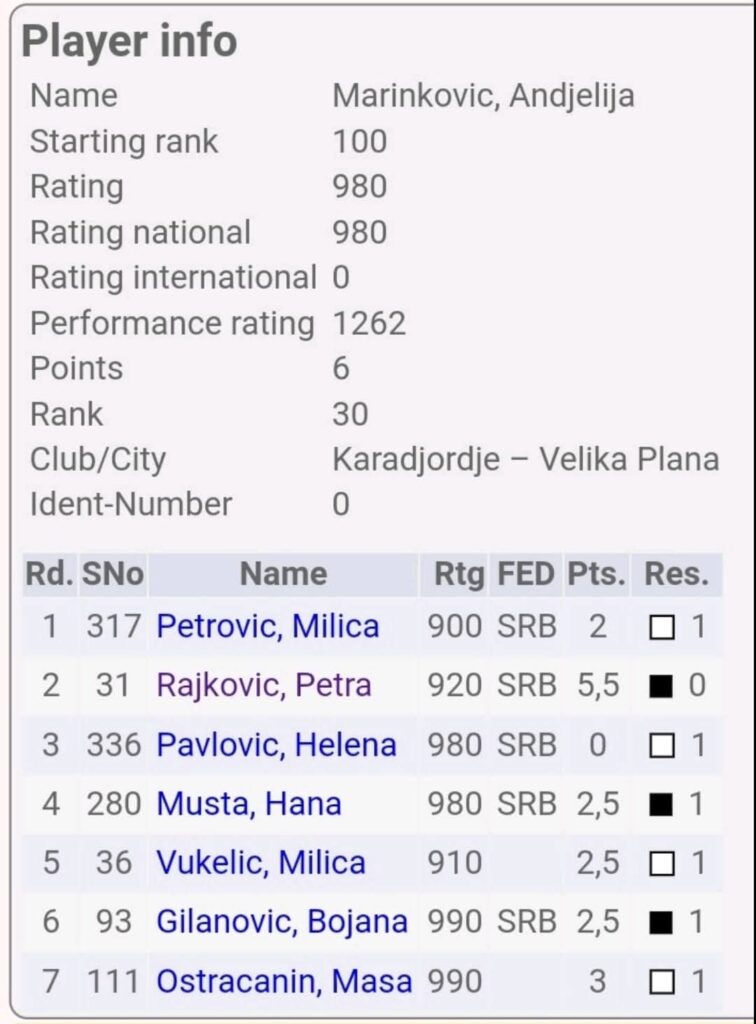The height and width of the screenshot is (1024, 756).
Task: Click white piece icon in round 5
Action: [661, 864]
